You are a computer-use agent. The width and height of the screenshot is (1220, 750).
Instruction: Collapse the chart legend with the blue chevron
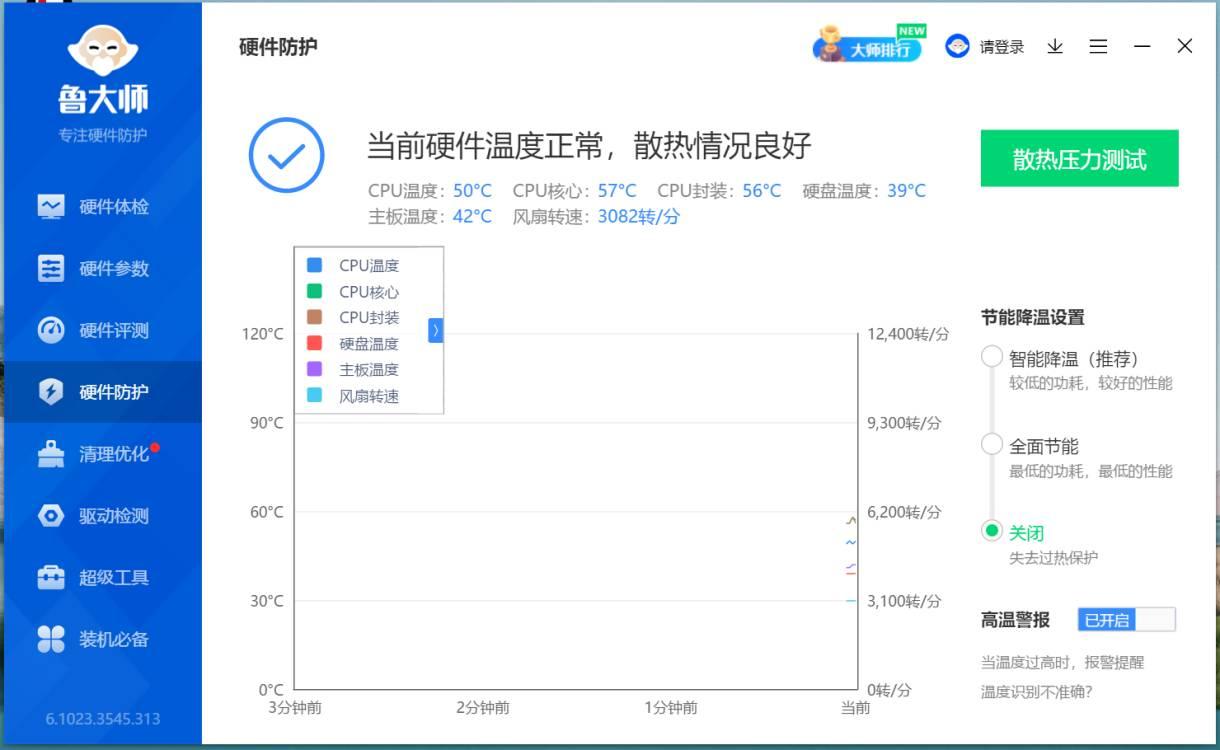pyautogui.click(x=435, y=330)
